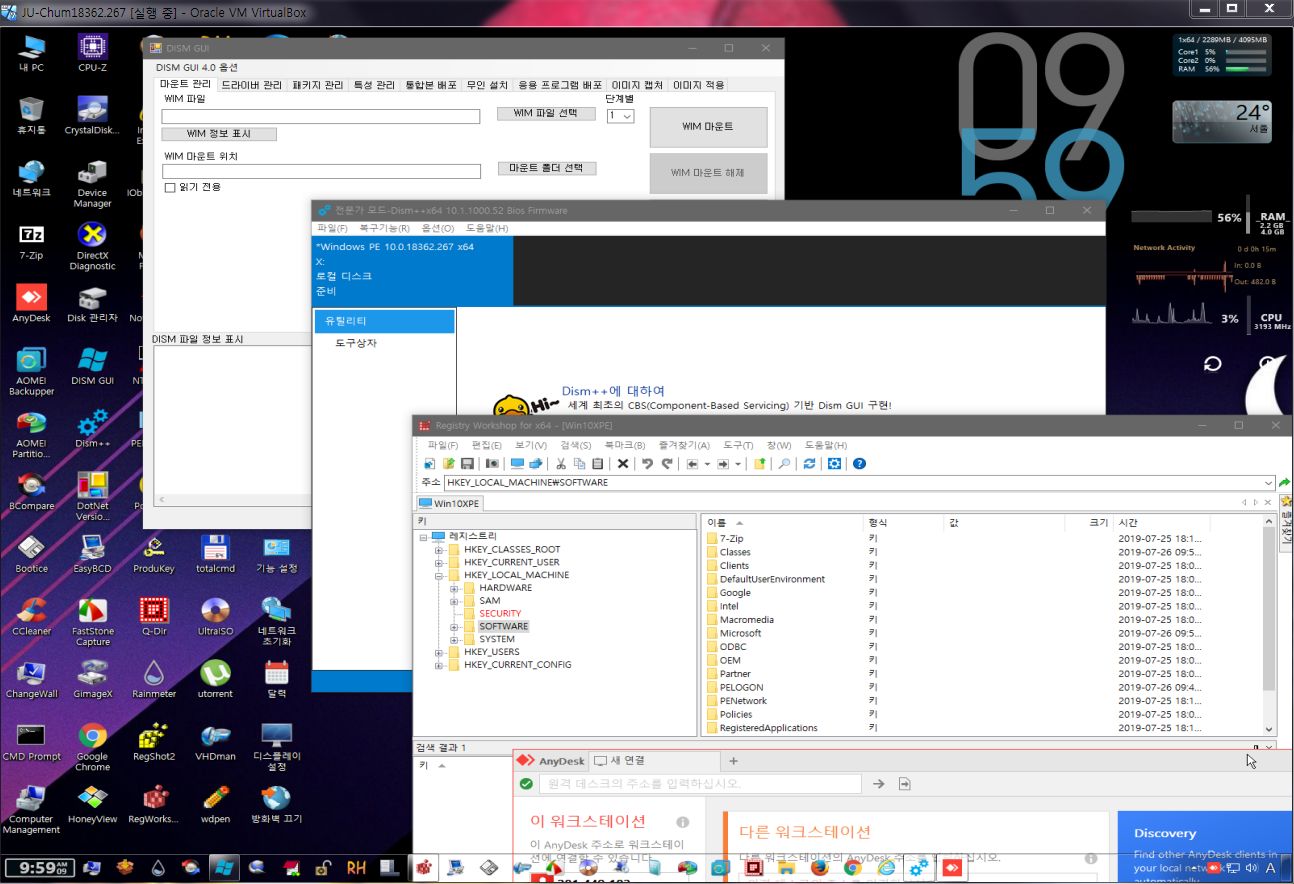The height and width of the screenshot is (884, 1294).
Task: Open the 단계별 index combo box in DISM GUI
Action: click(x=621, y=116)
